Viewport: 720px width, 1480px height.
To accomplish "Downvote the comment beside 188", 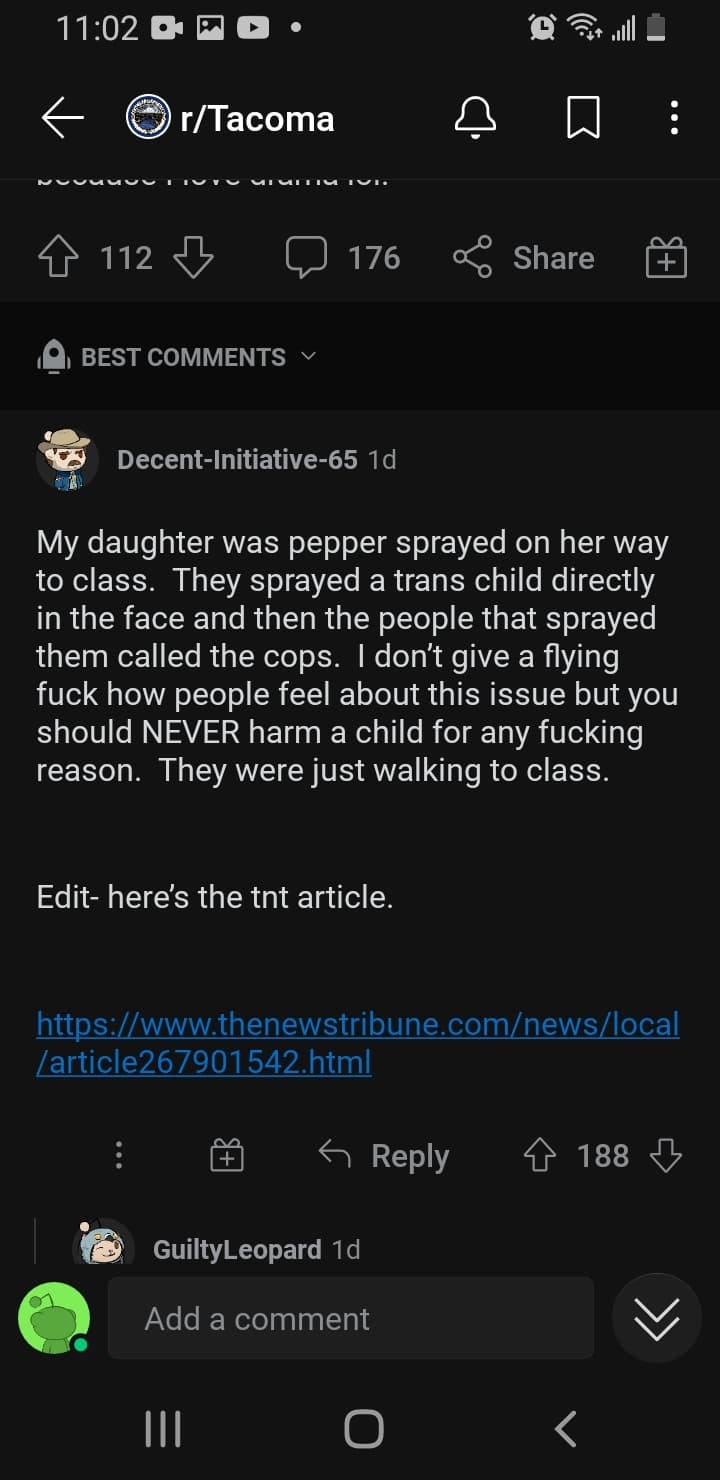I will (x=666, y=1156).
